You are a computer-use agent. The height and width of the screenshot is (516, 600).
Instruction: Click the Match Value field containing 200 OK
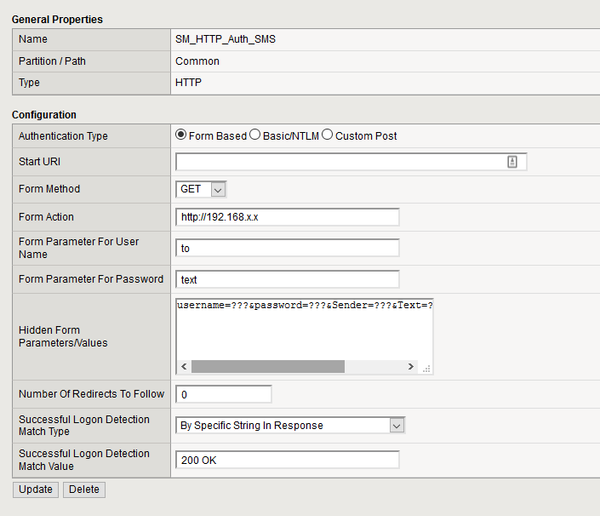coord(287,460)
